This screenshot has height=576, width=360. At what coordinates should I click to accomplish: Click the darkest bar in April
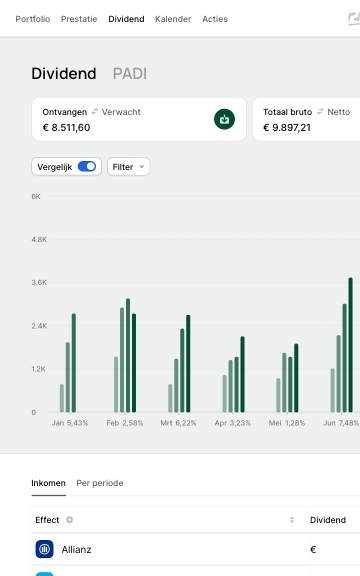[x=242, y=374]
